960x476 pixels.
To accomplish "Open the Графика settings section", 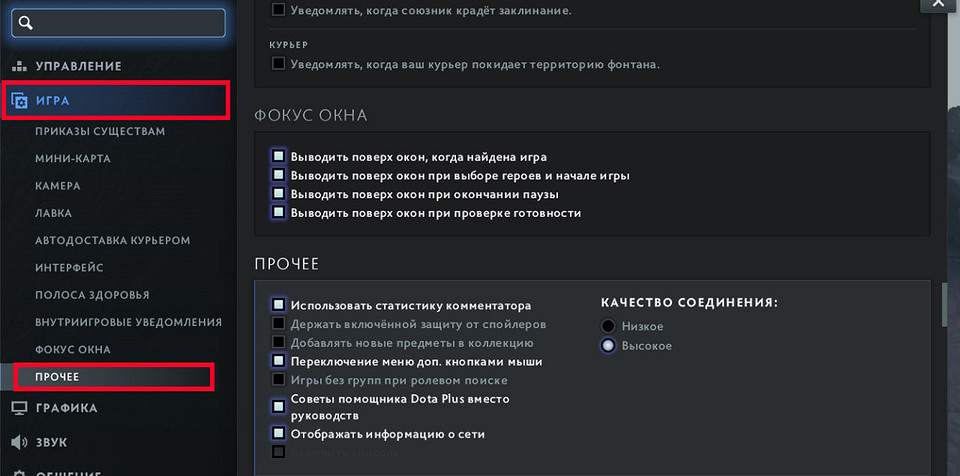I will coord(66,408).
